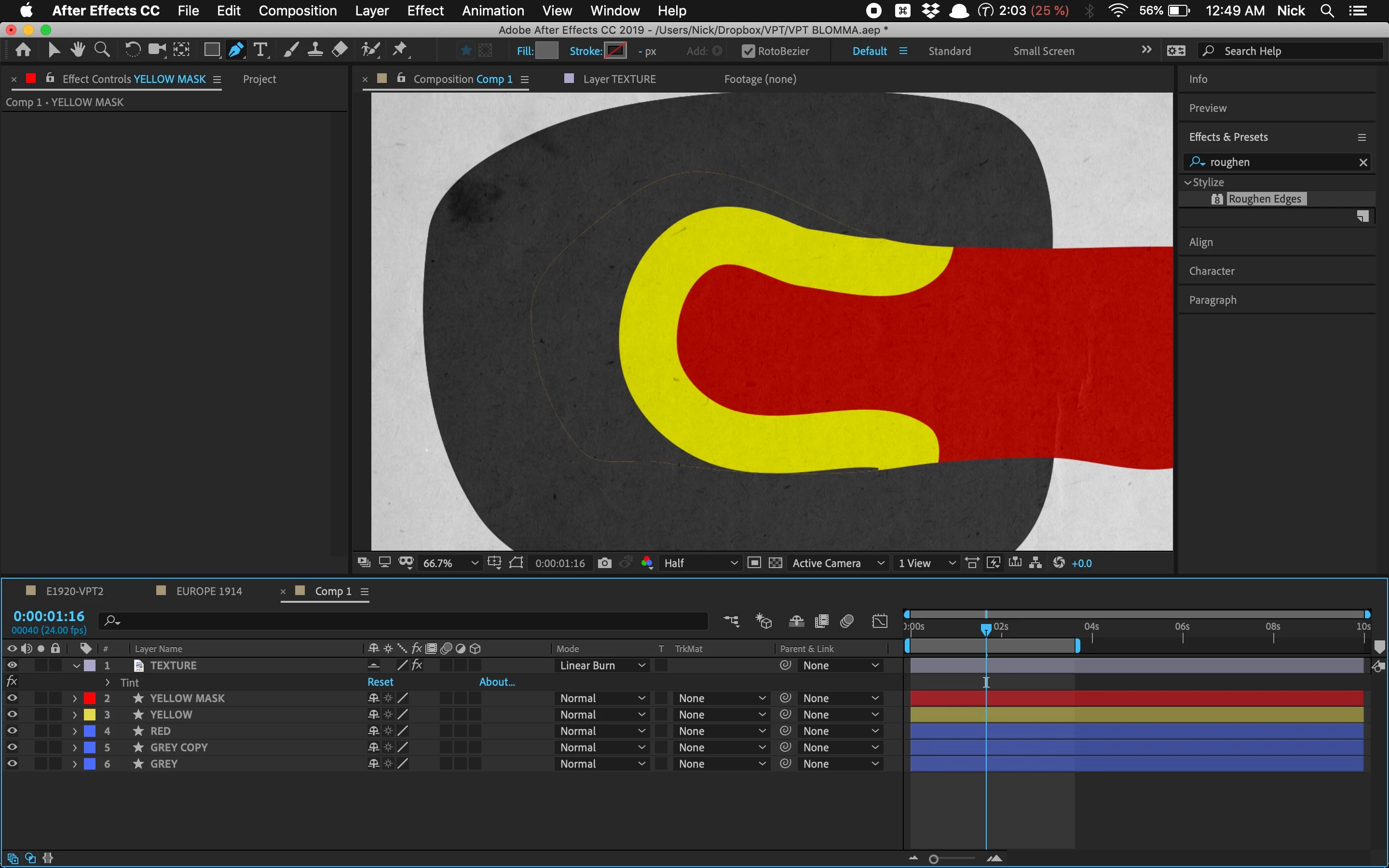The image size is (1389, 868).
Task: Enable the RotoBezier checkbox
Action: (748, 51)
